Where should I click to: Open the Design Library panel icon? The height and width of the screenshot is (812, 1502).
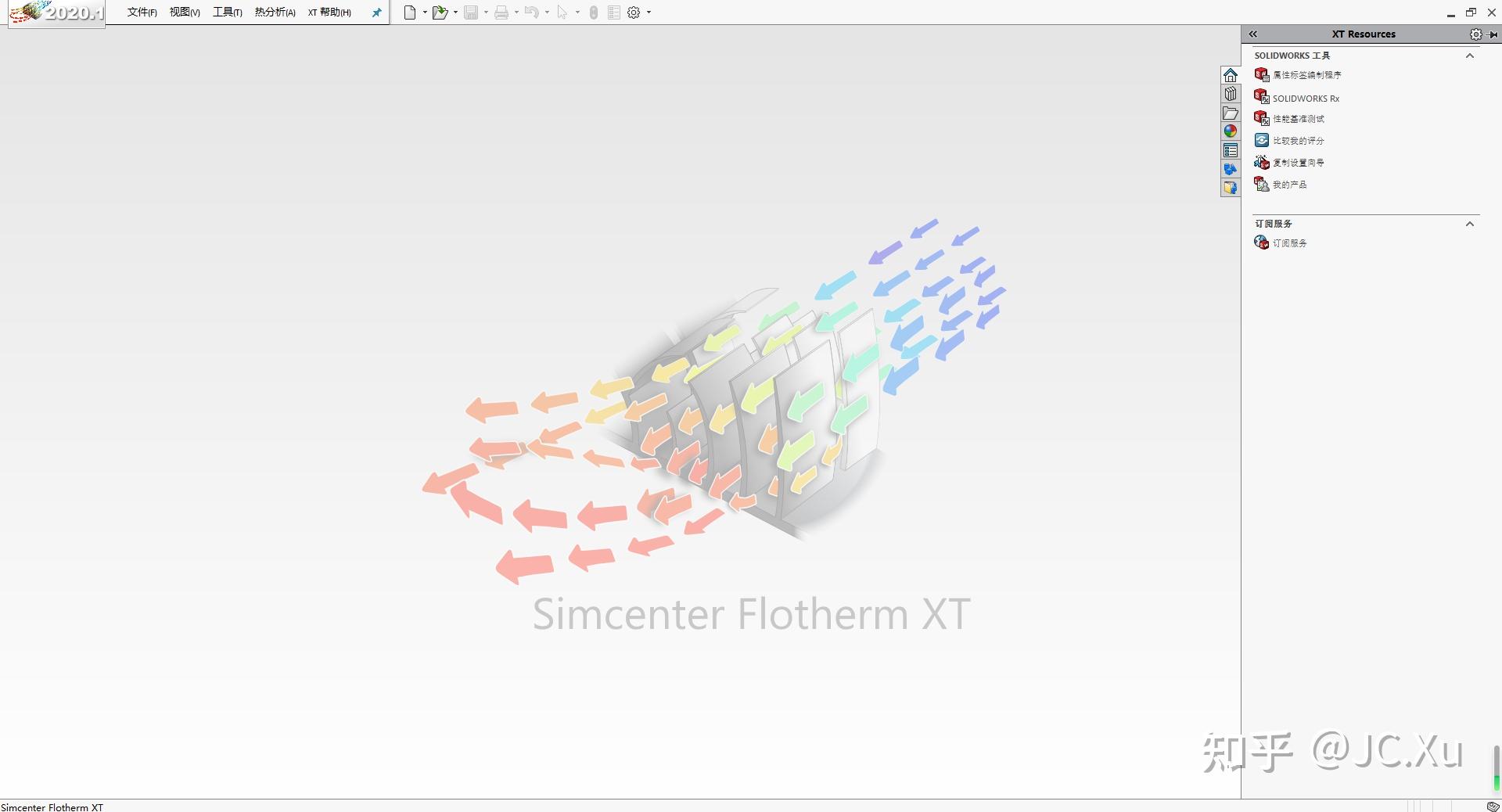click(x=1231, y=94)
